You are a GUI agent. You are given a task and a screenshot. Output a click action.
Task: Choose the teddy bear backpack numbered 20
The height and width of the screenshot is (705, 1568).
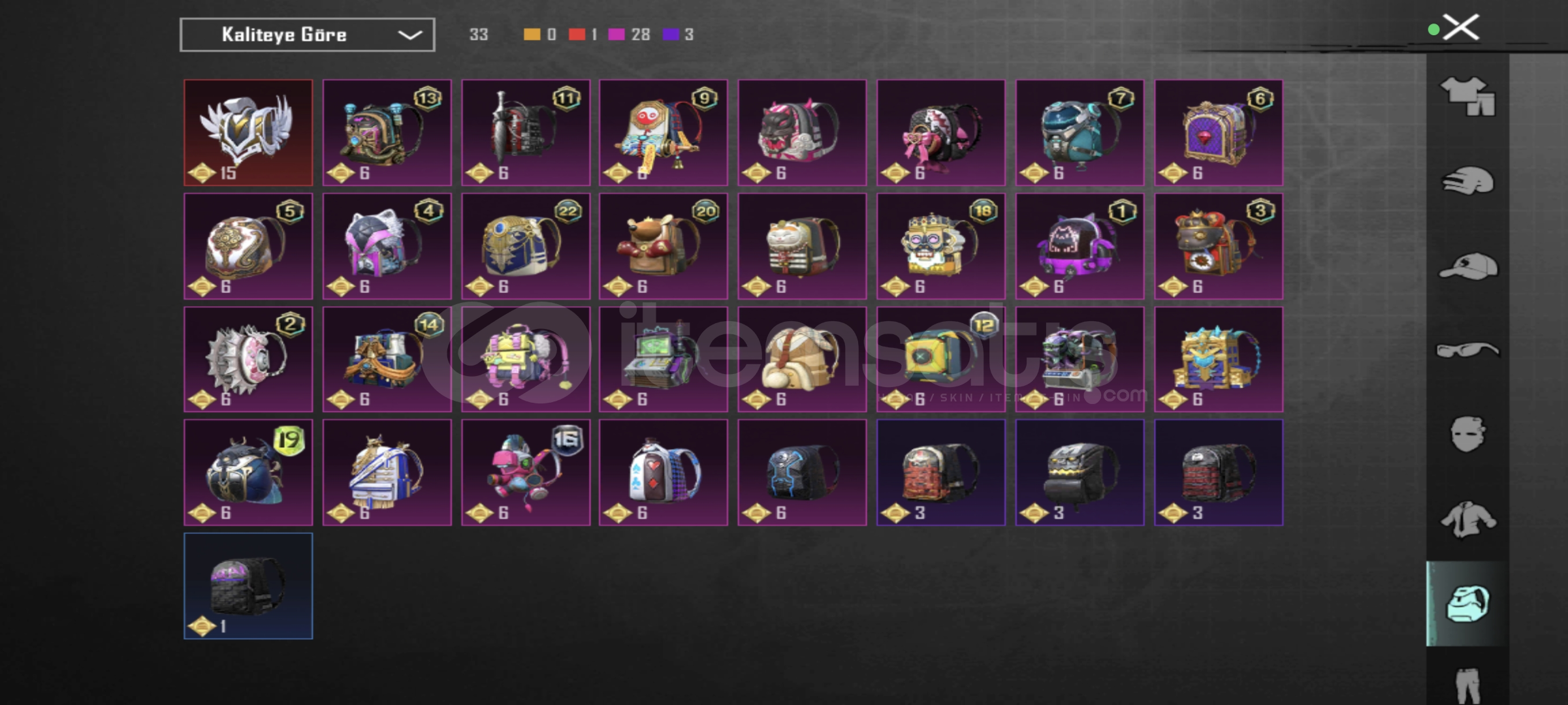664,246
